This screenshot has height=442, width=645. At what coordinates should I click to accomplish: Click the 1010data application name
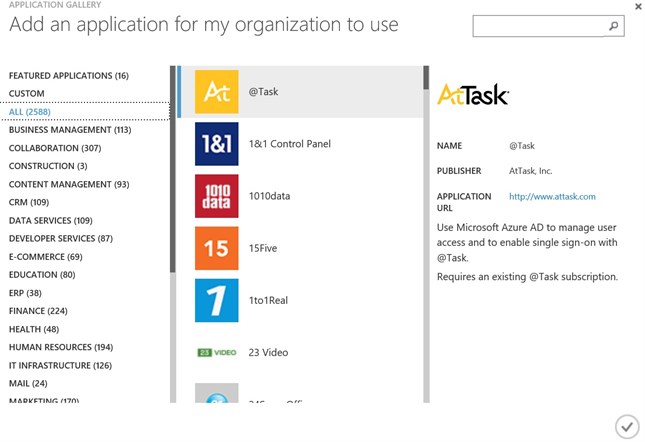tap(269, 196)
